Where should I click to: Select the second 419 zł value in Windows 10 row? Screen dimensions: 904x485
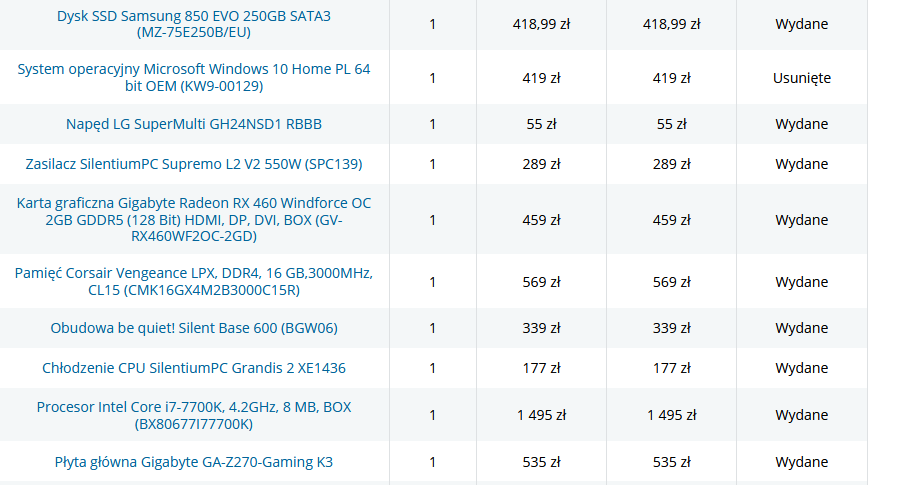click(x=672, y=78)
